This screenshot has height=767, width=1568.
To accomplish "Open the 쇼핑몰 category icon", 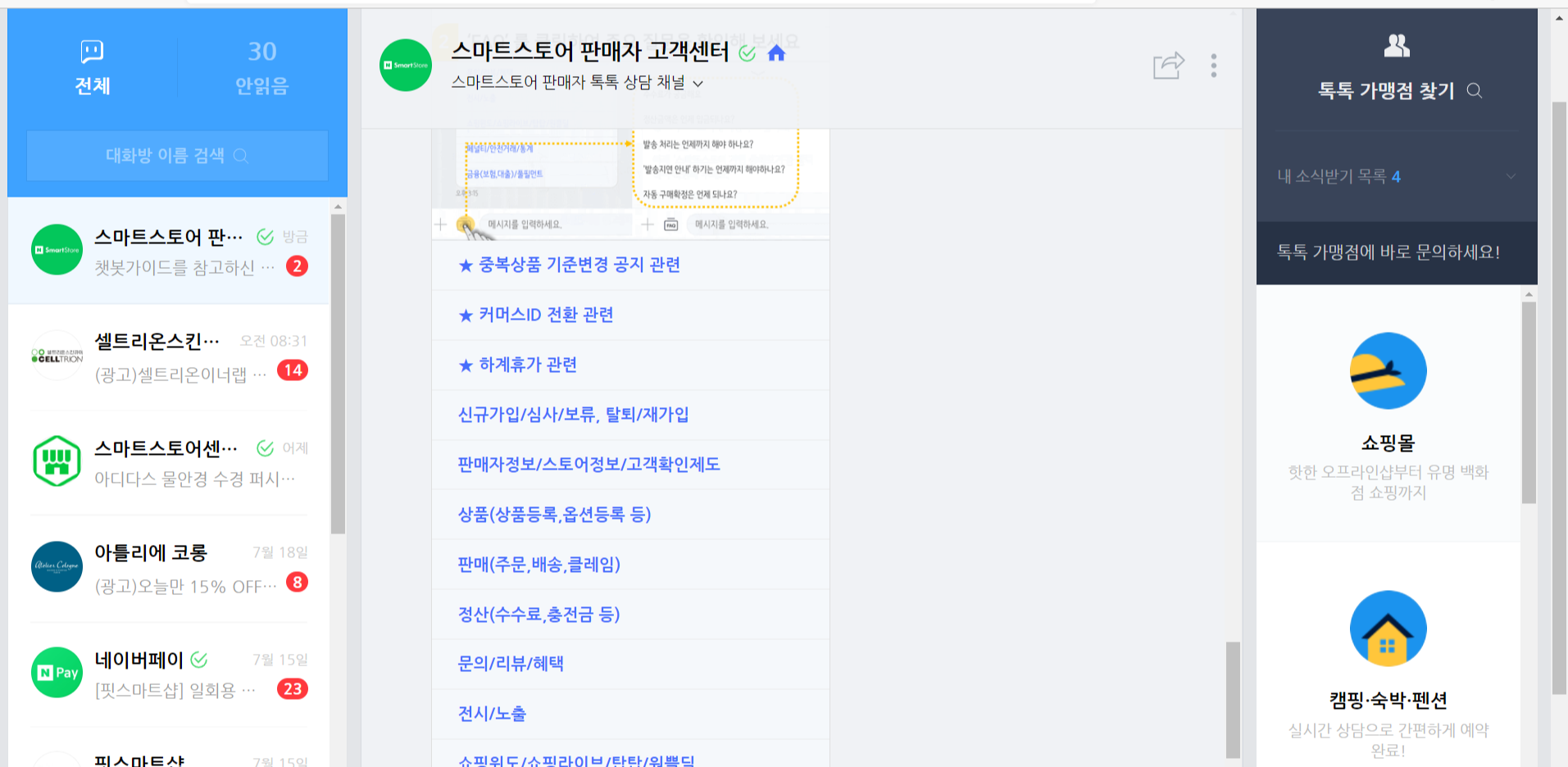I will (x=1388, y=370).
